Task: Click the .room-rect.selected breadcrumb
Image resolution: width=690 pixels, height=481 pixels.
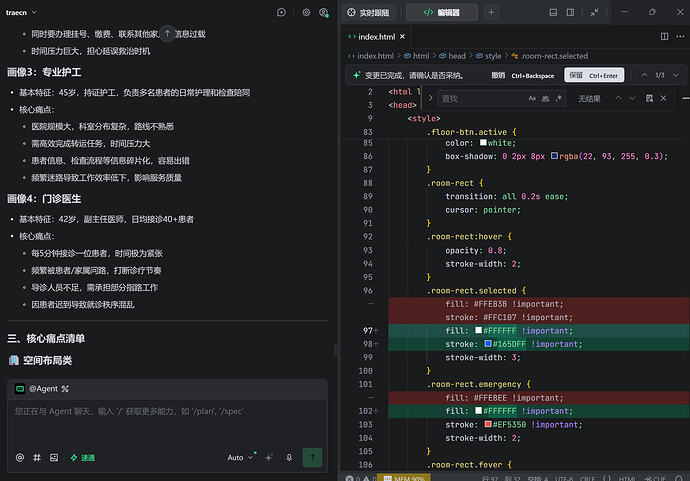Action: point(550,56)
